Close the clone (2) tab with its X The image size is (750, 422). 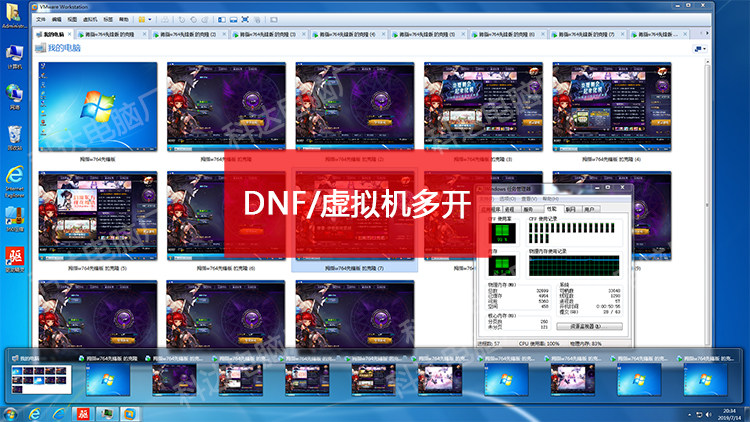(x=224, y=34)
